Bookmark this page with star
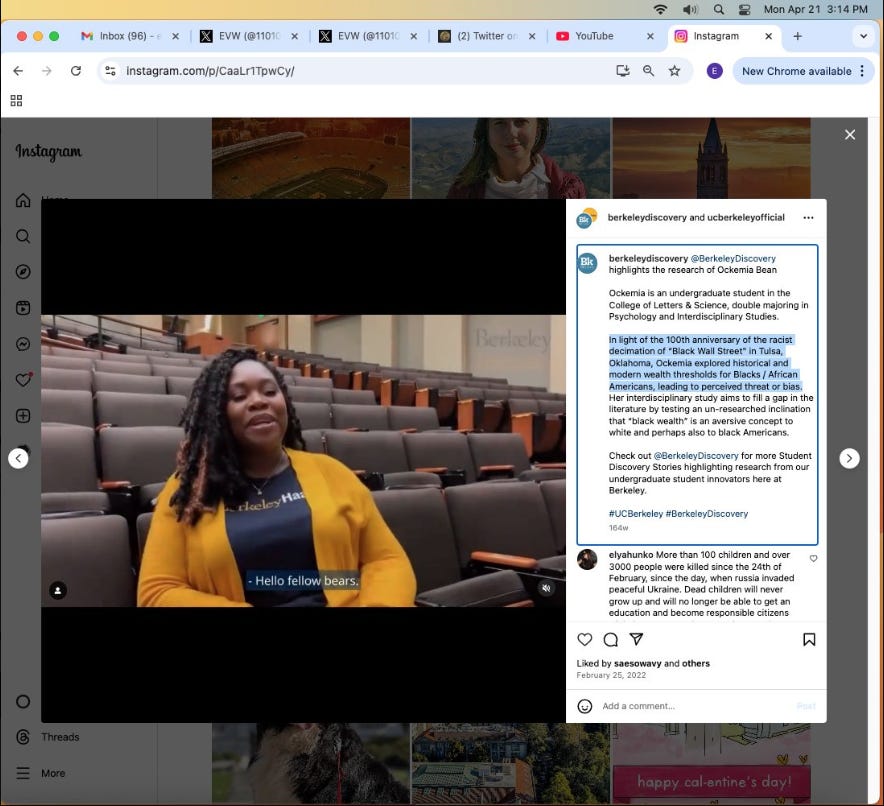 click(674, 71)
